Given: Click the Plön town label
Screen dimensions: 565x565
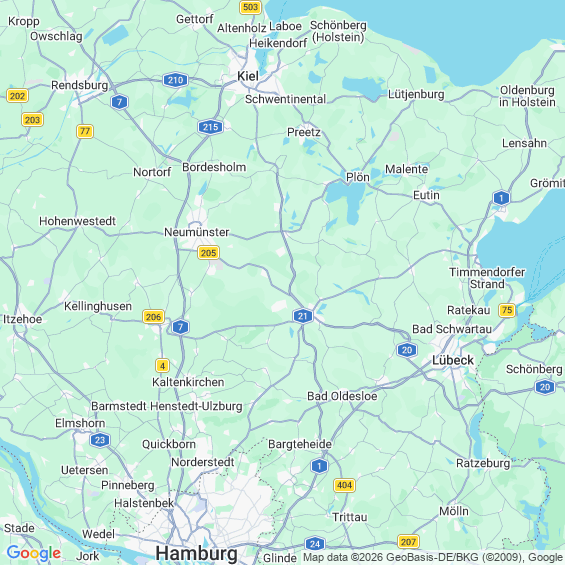Looking at the screenshot, I should coord(358,177).
